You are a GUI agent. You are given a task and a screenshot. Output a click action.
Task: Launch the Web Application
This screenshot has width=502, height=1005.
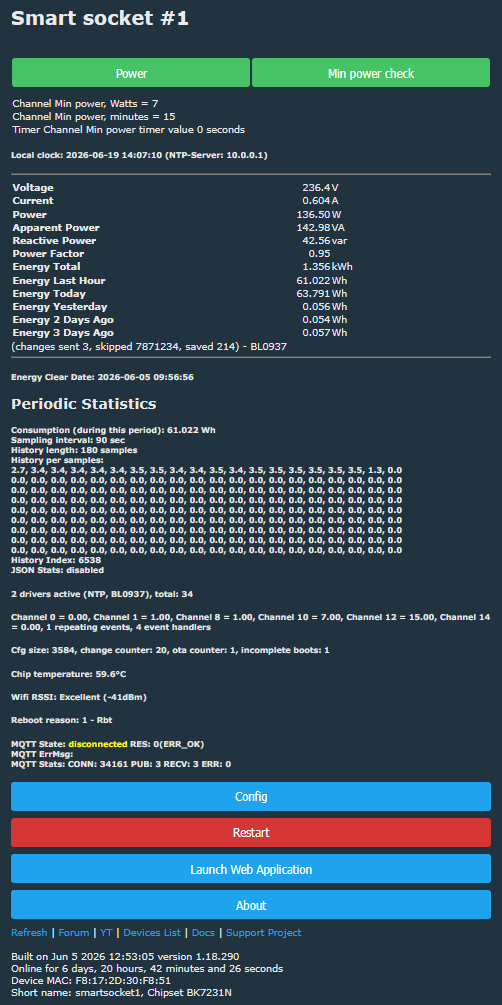251,869
